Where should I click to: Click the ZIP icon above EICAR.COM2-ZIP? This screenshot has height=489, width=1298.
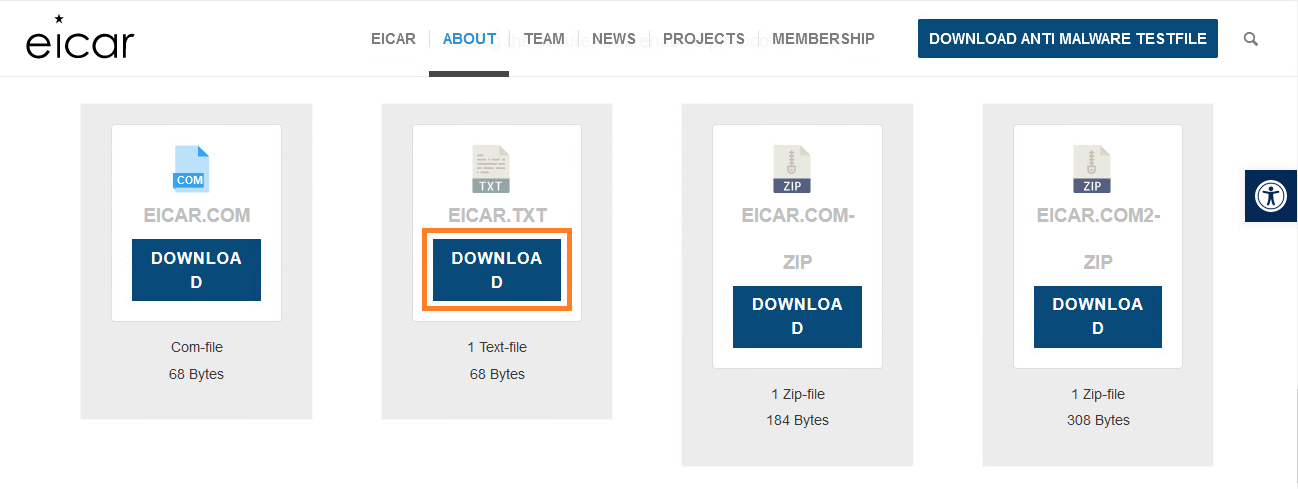pyautogui.click(x=1092, y=169)
